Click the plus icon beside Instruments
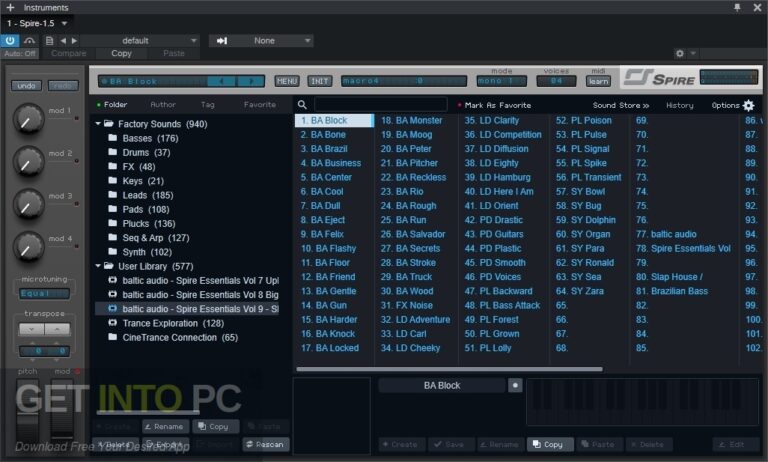768x462 pixels. [10, 7]
